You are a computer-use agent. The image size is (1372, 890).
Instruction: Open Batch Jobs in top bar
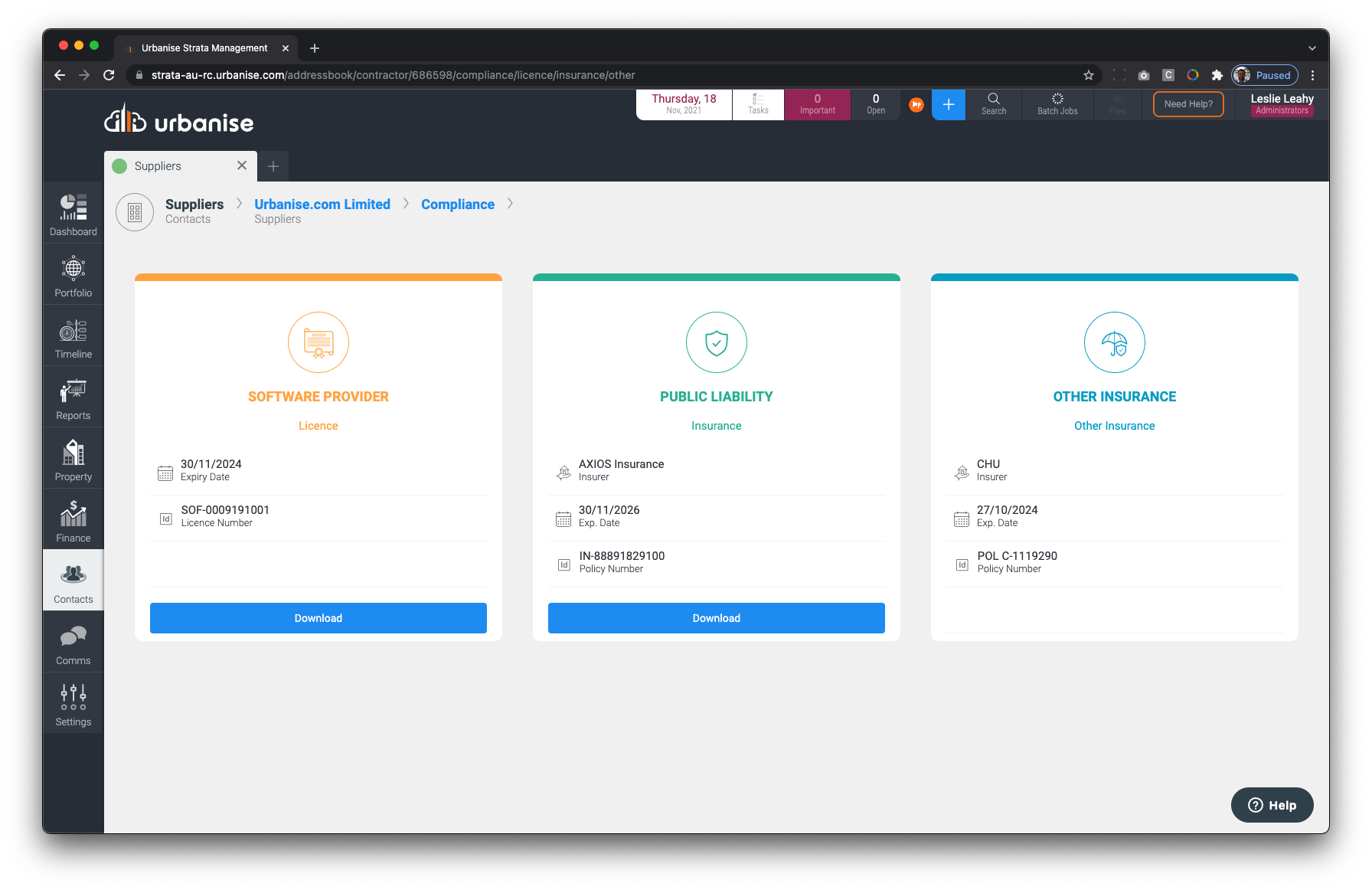(x=1057, y=105)
